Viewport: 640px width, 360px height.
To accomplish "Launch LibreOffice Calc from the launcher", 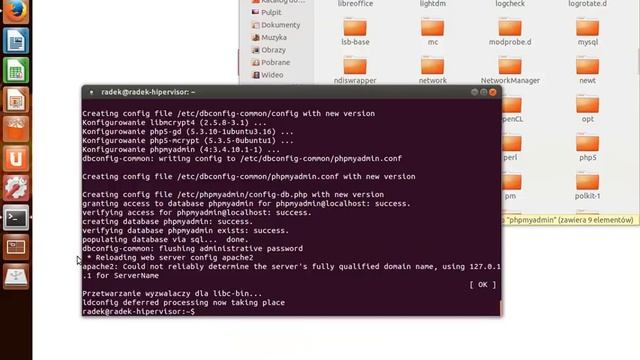I will (x=16, y=70).
